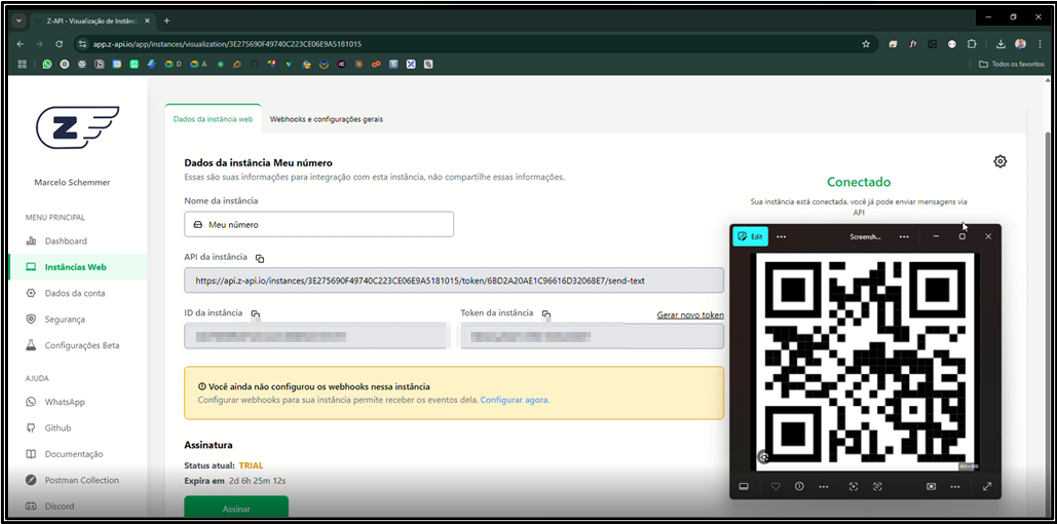Open the WhatsApp bookmark icon
This screenshot has height=524, width=1057.
click(47, 64)
